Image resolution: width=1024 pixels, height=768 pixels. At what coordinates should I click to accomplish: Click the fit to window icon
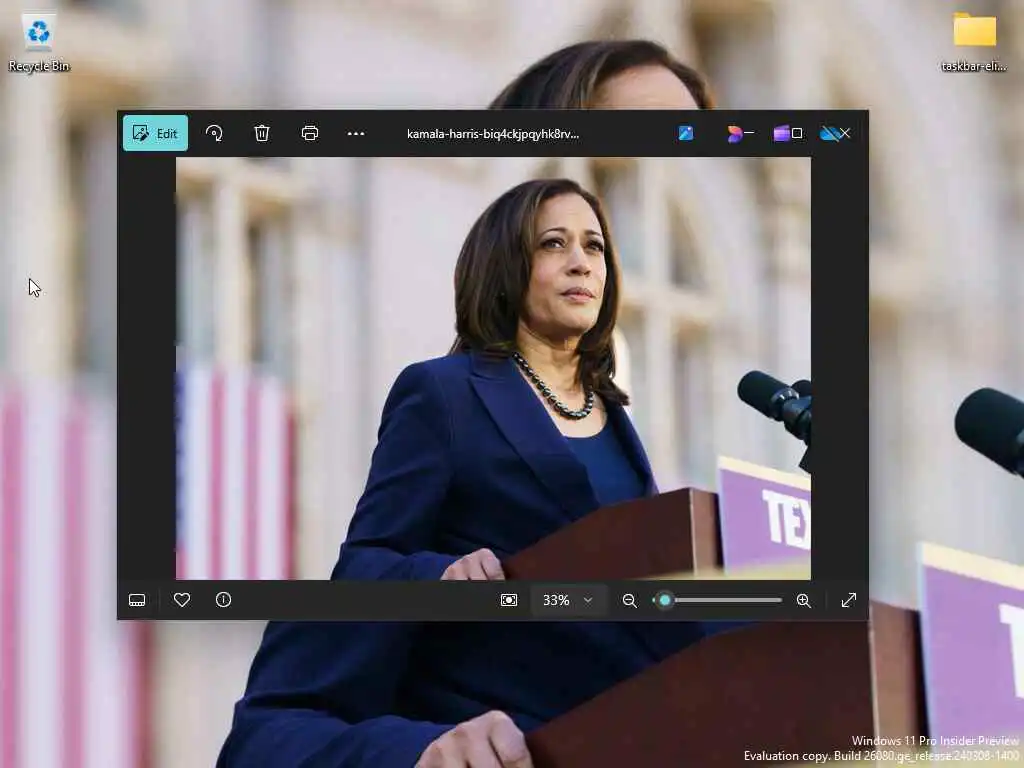coord(509,600)
